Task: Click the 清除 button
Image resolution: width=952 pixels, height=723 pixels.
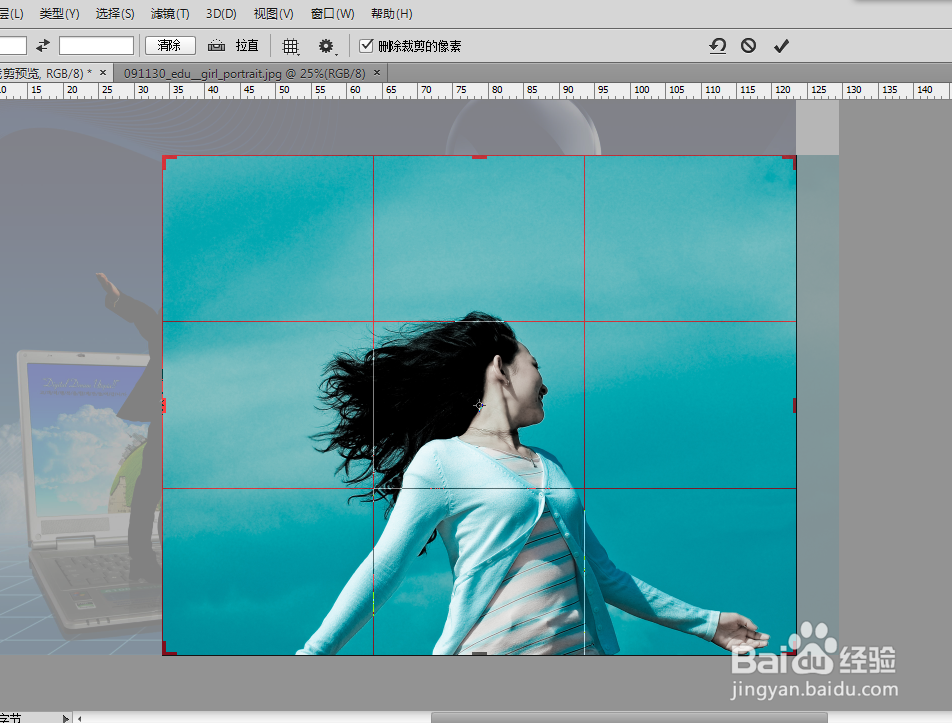Action: click(x=170, y=46)
